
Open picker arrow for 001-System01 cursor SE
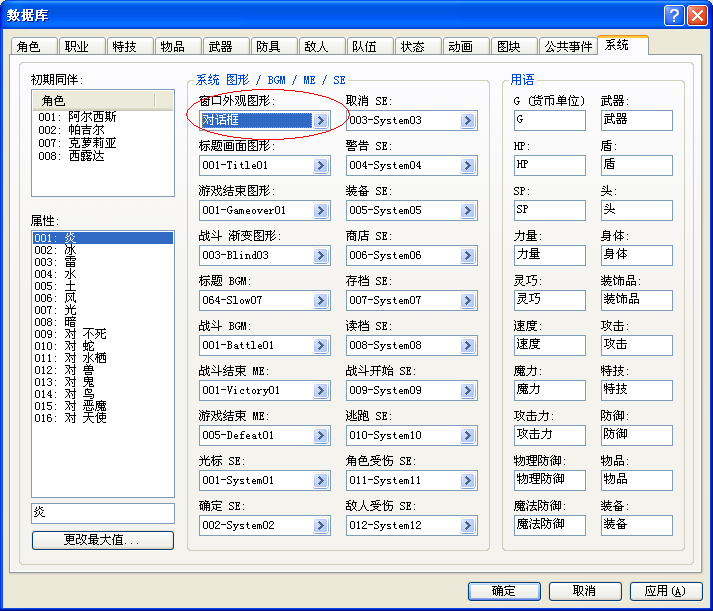[x=321, y=480]
